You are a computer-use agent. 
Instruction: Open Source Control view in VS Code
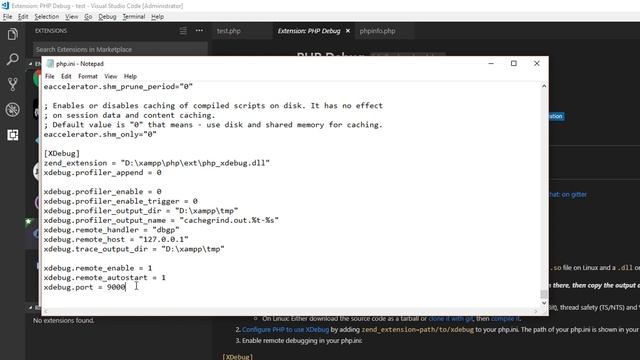pos(13,84)
